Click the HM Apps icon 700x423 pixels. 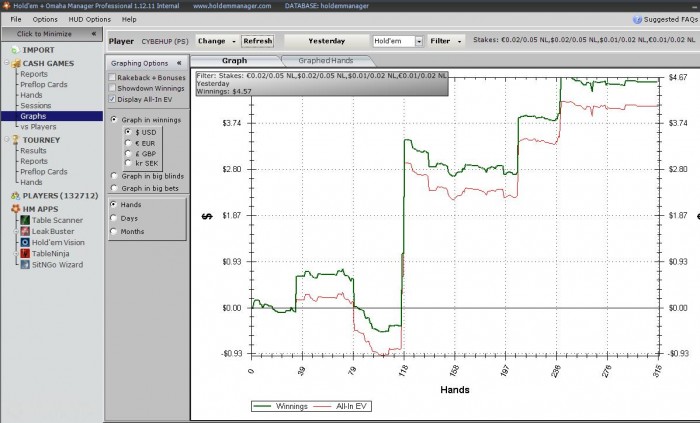point(16,209)
